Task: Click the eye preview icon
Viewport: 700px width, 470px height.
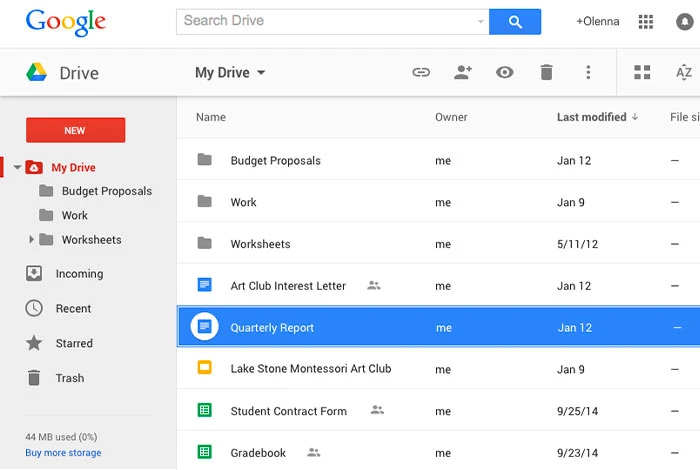Action: coord(505,72)
